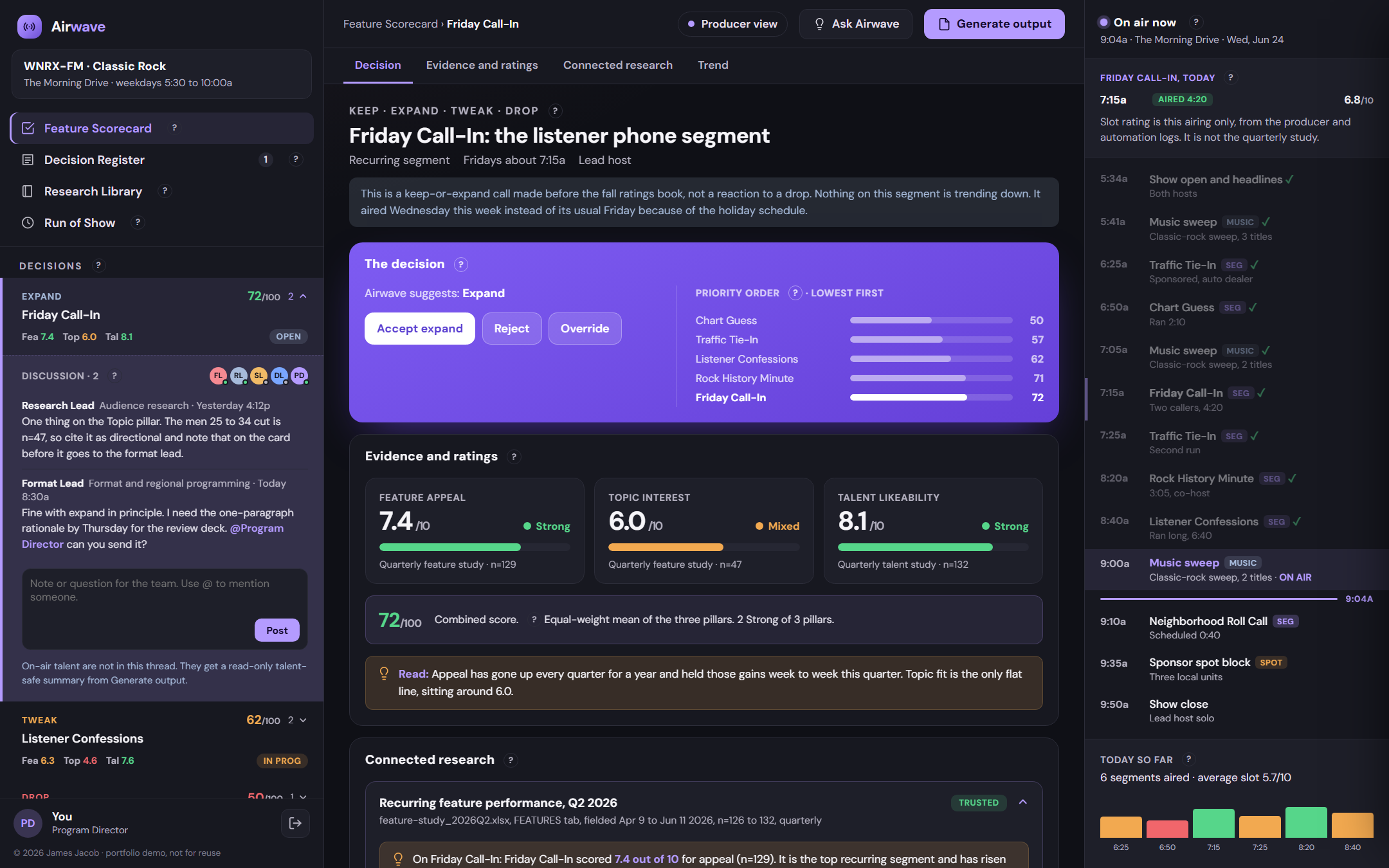Click help icon beside FRIDAY CALL-IN, TODAY

(x=1230, y=77)
